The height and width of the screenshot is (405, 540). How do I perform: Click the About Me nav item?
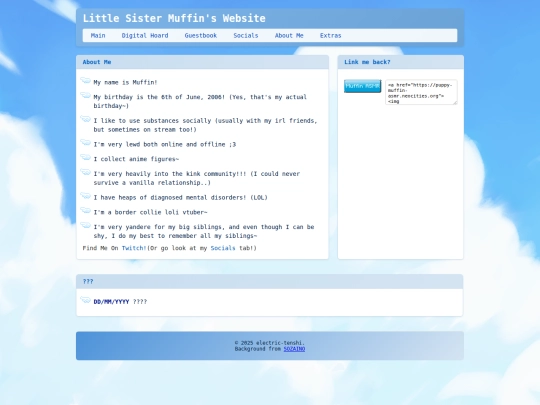(x=289, y=35)
